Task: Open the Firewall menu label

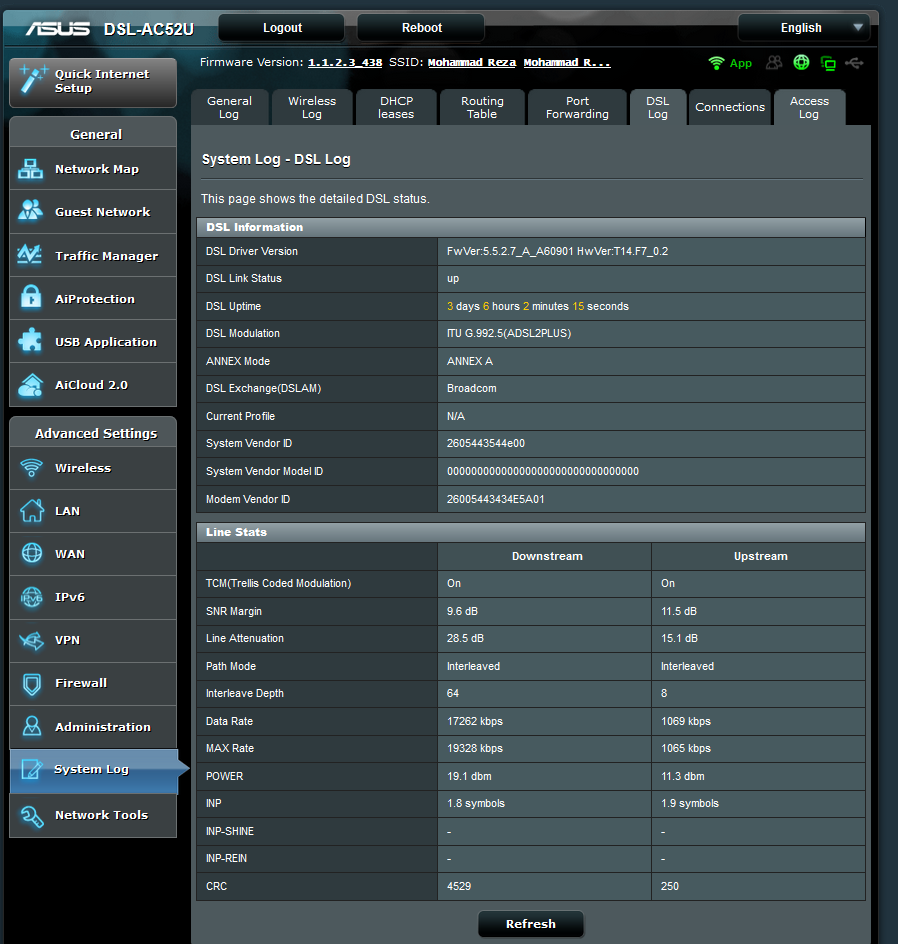Action: (81, 683)
